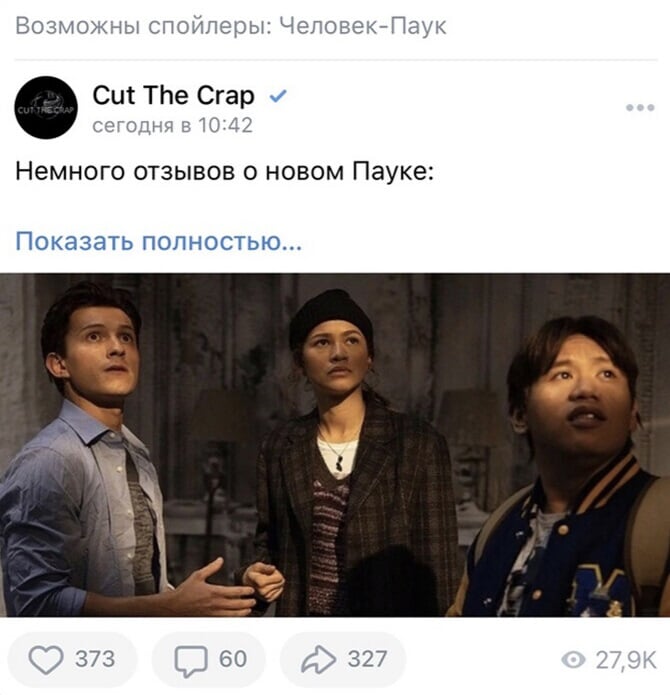Click the Возможны спойлеры: Человек-Паук header
Viewport: 670px width, 695px height.
(231, 26)
